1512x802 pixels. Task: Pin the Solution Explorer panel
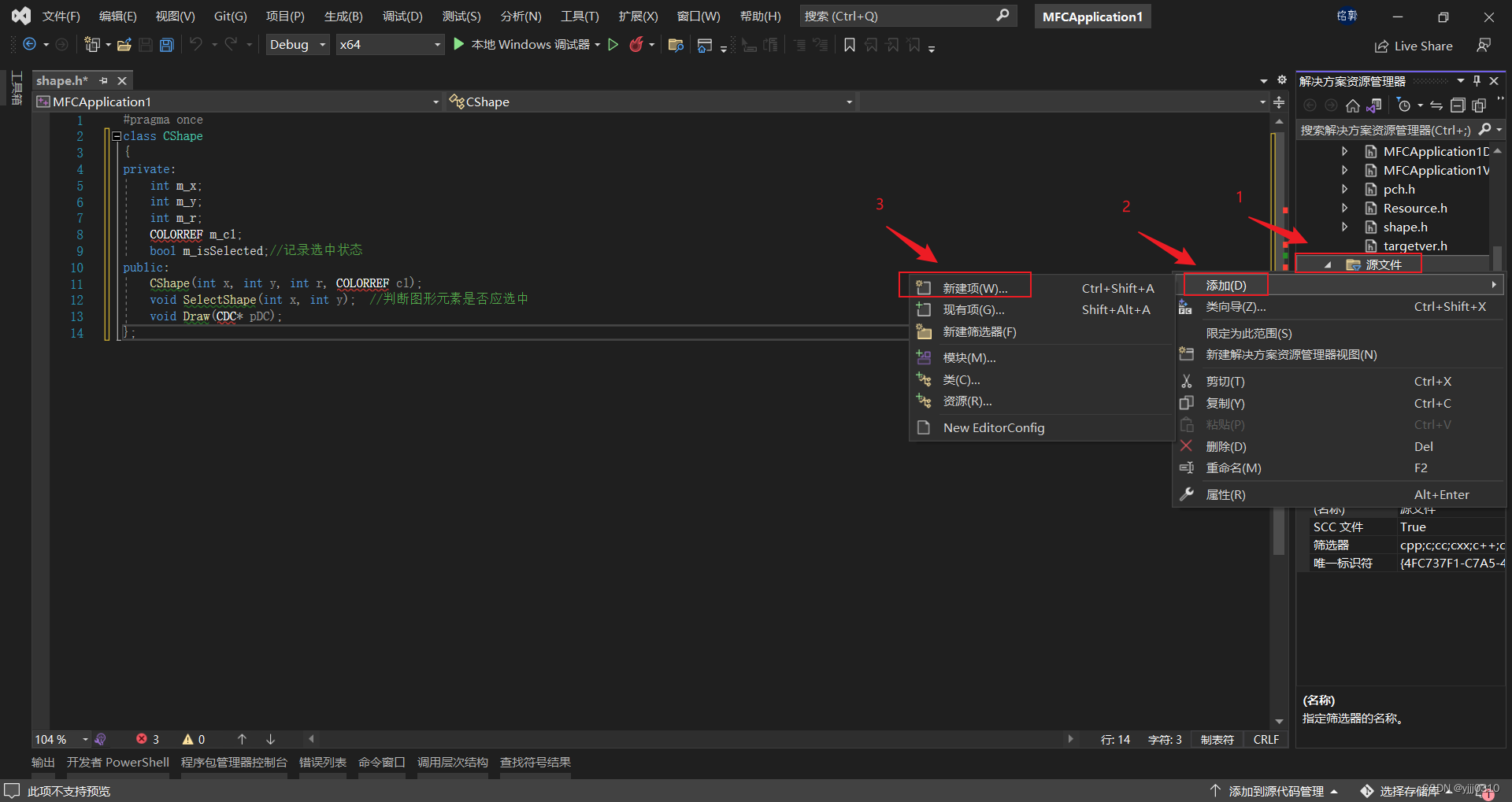coord(1477,80)
